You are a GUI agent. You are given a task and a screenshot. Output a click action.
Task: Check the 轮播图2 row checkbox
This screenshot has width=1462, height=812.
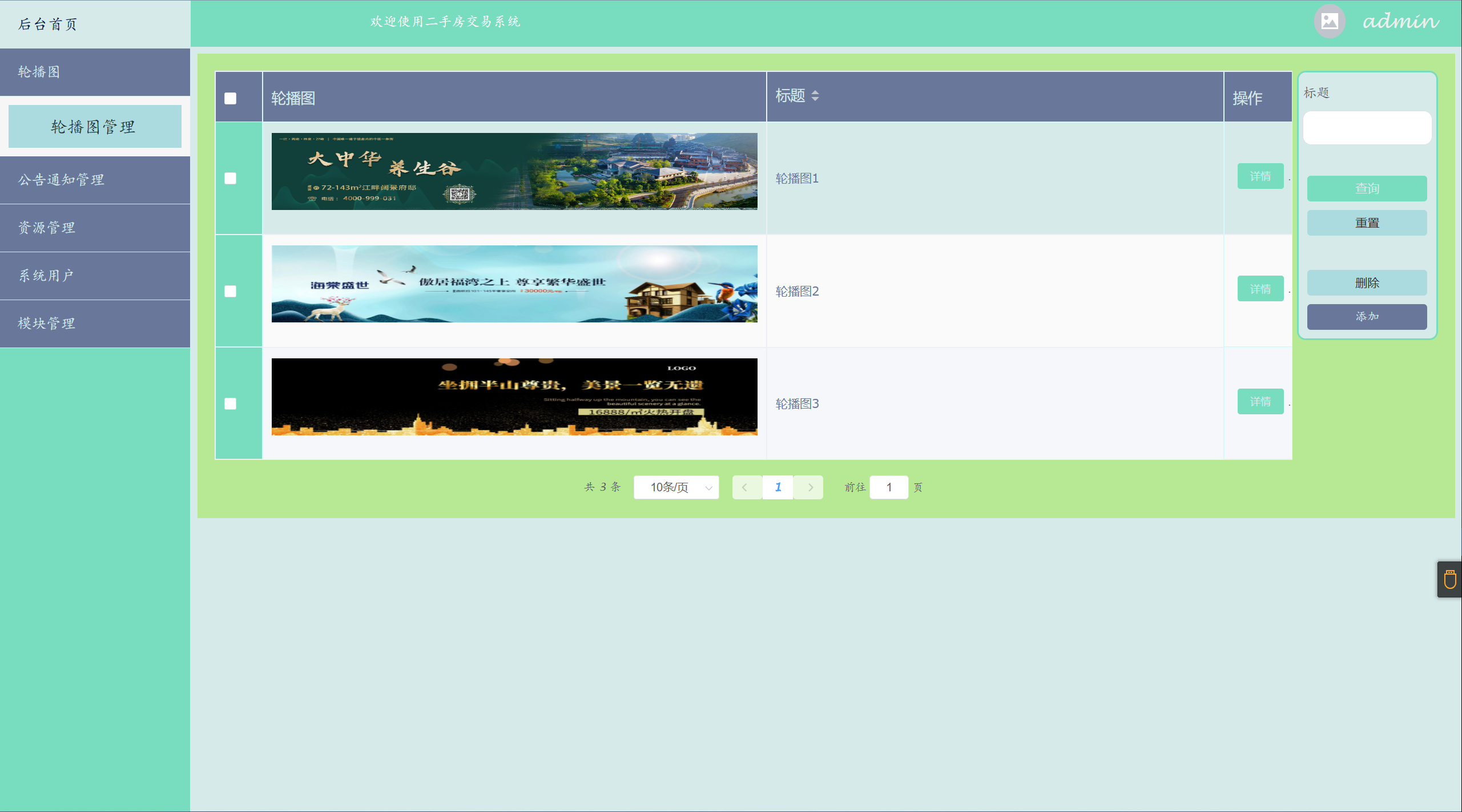click(230, 291)
